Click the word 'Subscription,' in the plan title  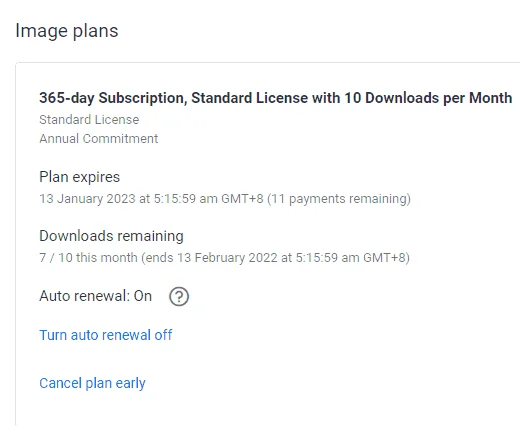(x=143, y=98)
